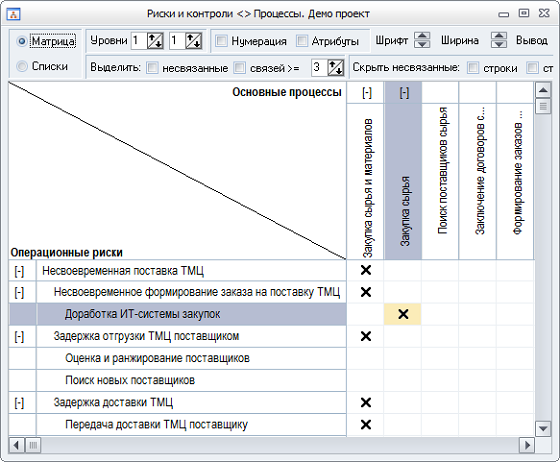Click the application icon in title bar
The height and width of the screenshot is (462, 560).
coord(14,14)
